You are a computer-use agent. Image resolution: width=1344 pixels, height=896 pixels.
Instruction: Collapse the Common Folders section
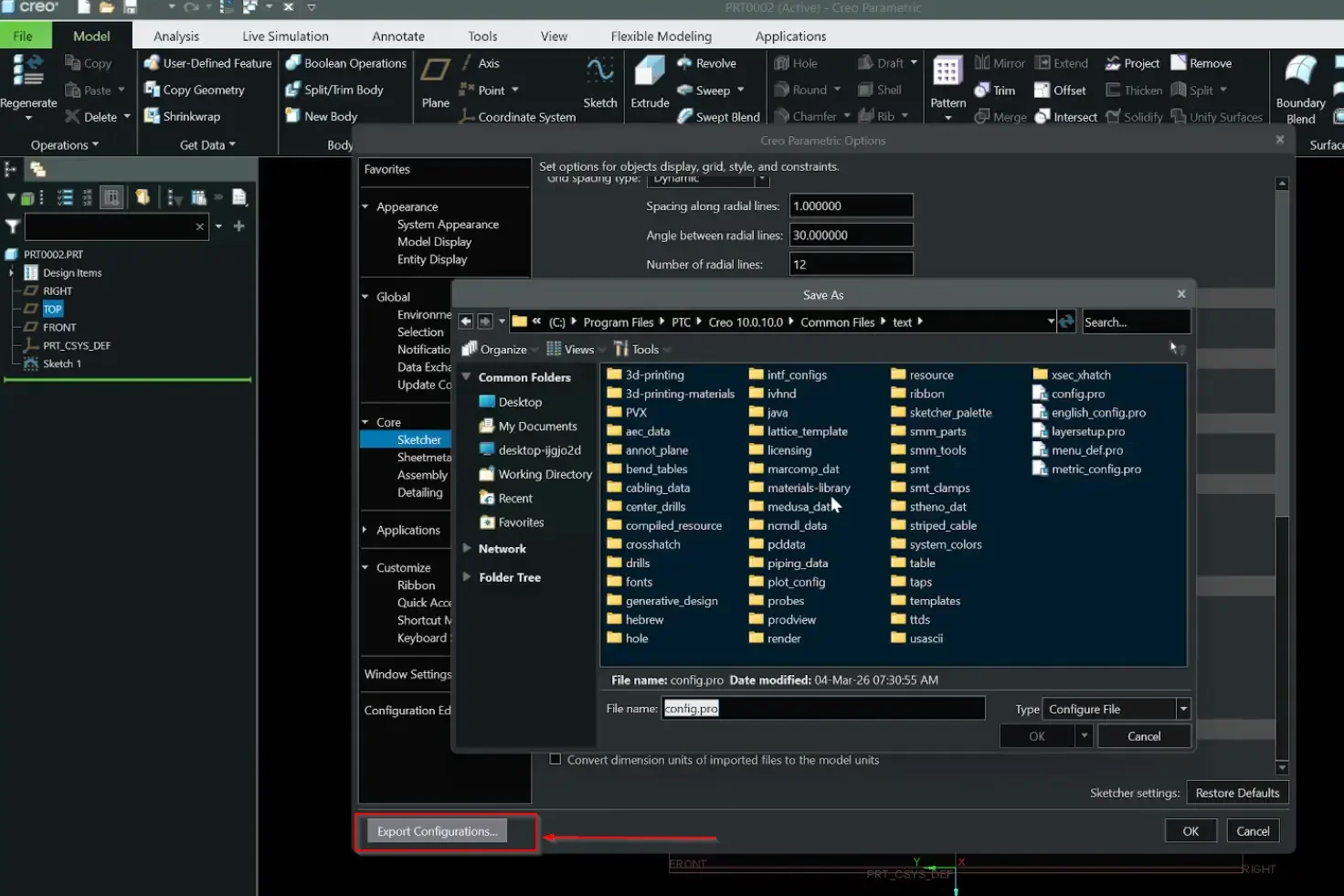467,376
